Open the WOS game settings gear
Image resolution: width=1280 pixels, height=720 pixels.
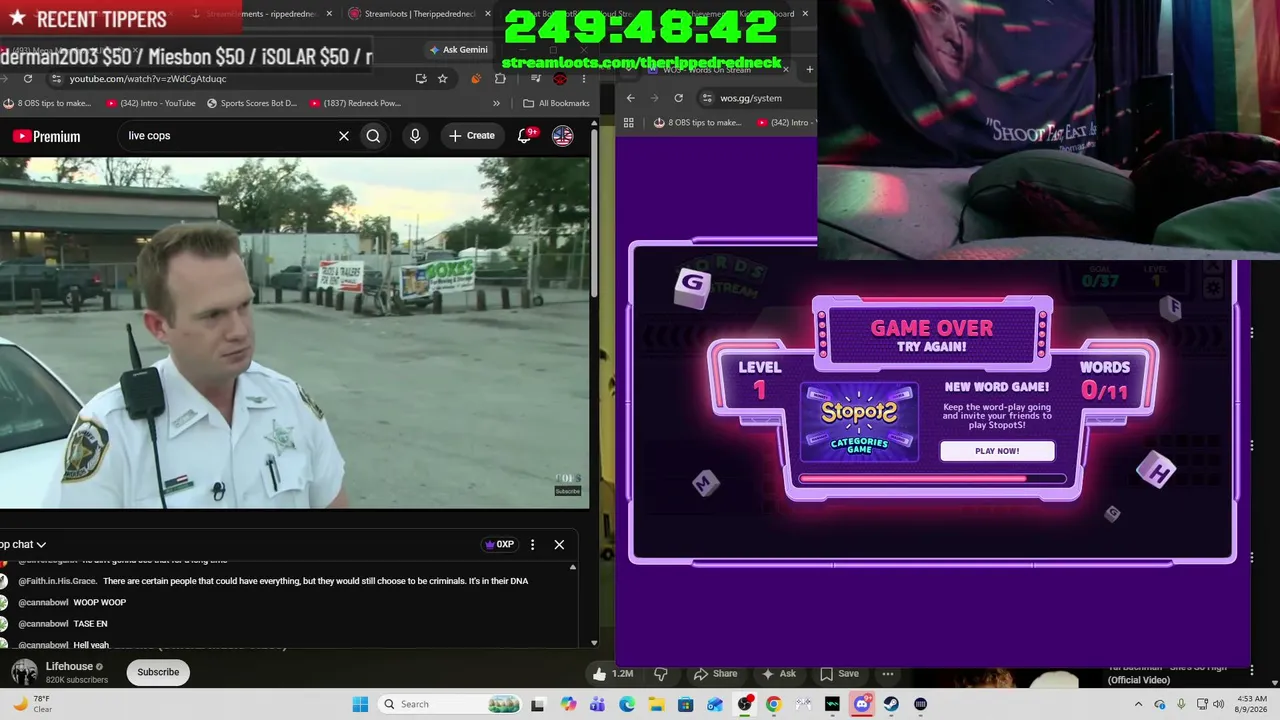coord(1214,288)
